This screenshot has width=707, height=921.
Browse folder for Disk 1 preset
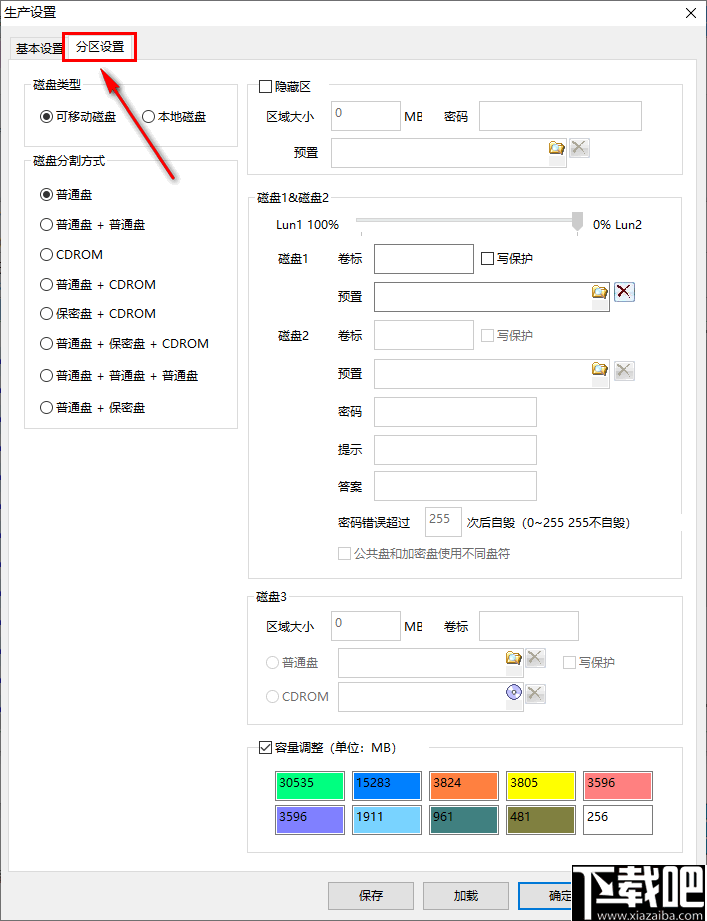click(599, 291)
